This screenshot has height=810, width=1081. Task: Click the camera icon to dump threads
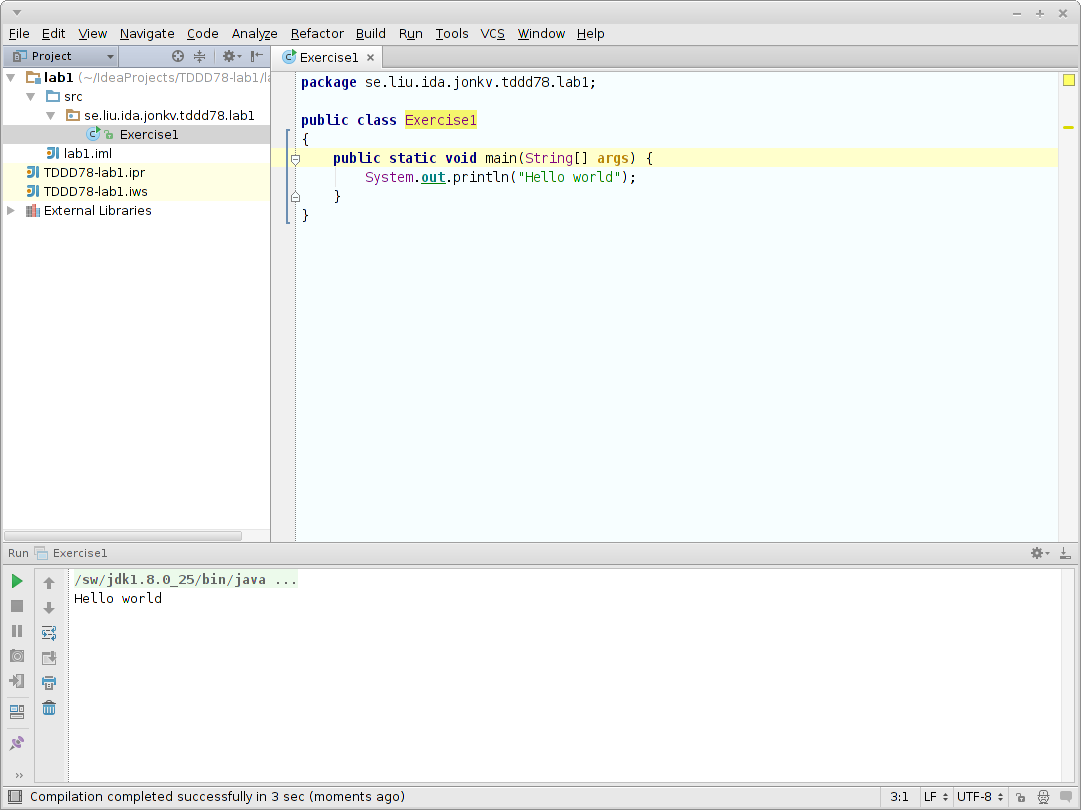point(17,656)
